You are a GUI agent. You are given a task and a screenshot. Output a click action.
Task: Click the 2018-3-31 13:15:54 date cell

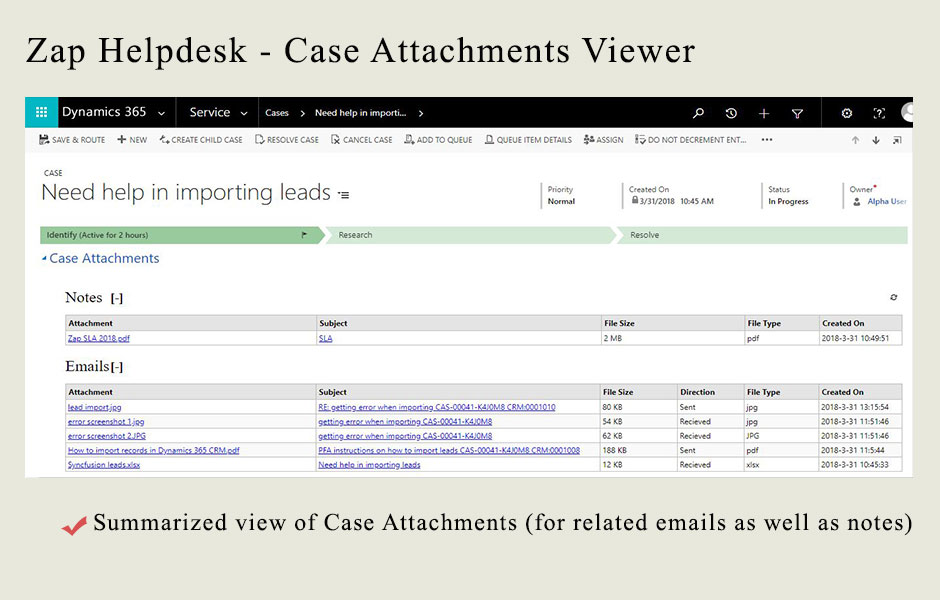point(860,407)
